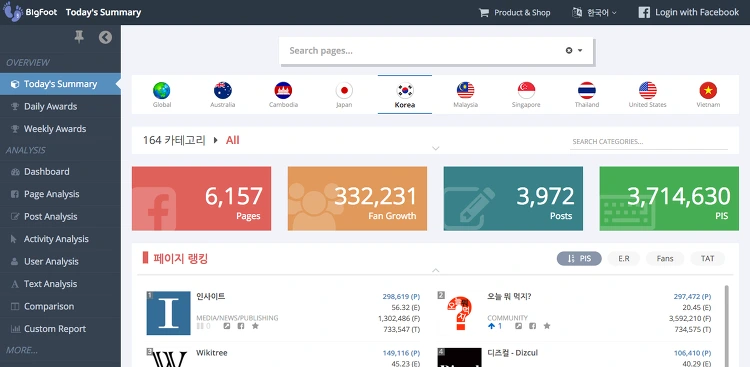750x367 pixels.
Task: Click the COMMUNITY category label
Action: [x=507, y=318]
